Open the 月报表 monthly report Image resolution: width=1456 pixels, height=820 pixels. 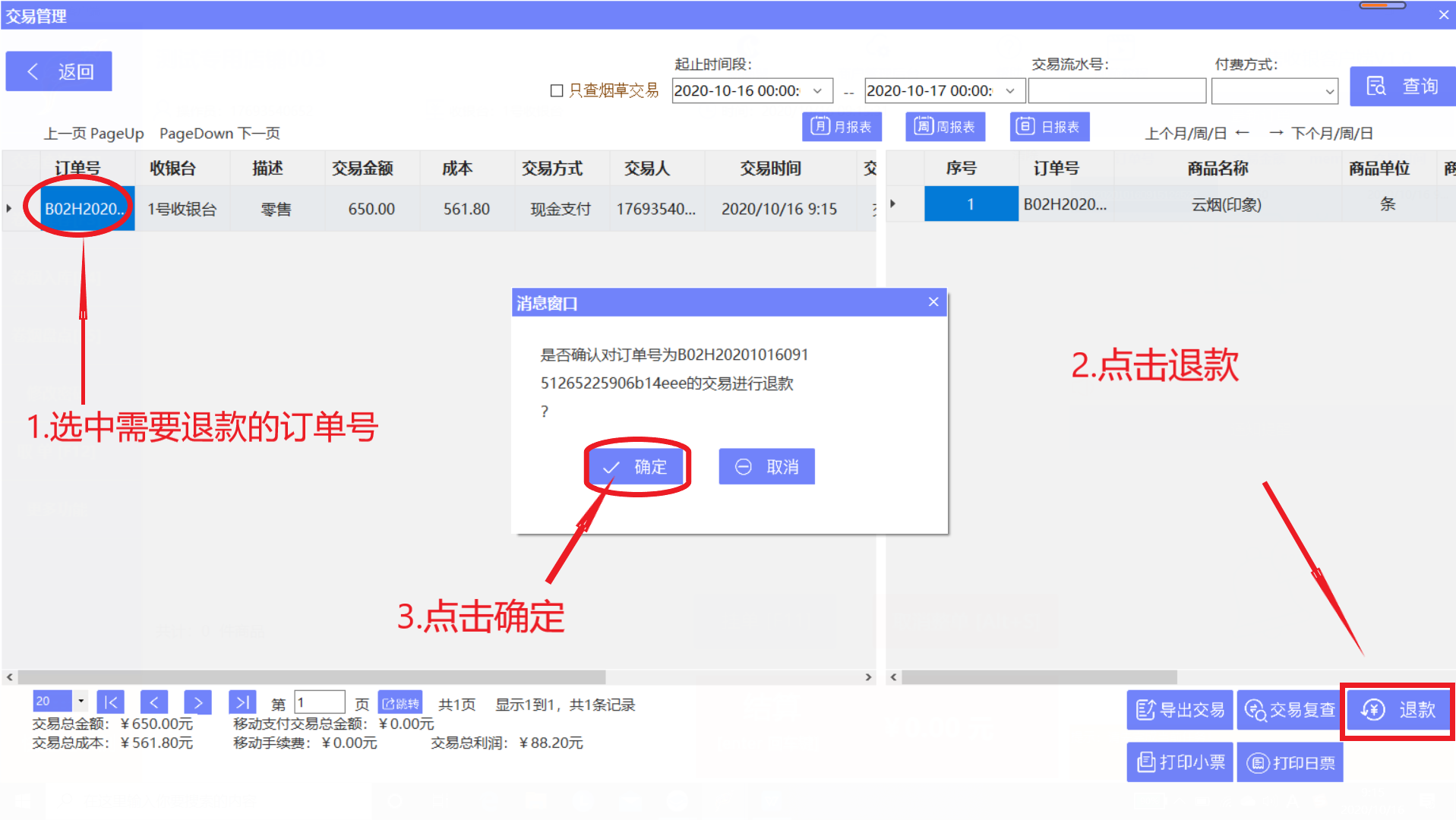click(x=842, y=127)
